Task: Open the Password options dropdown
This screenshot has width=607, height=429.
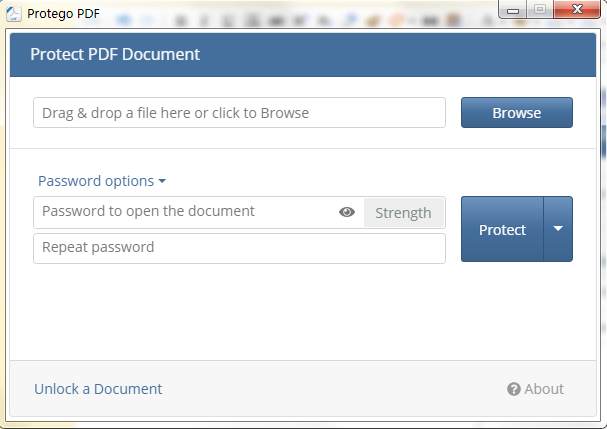Action: click(101, 181)
